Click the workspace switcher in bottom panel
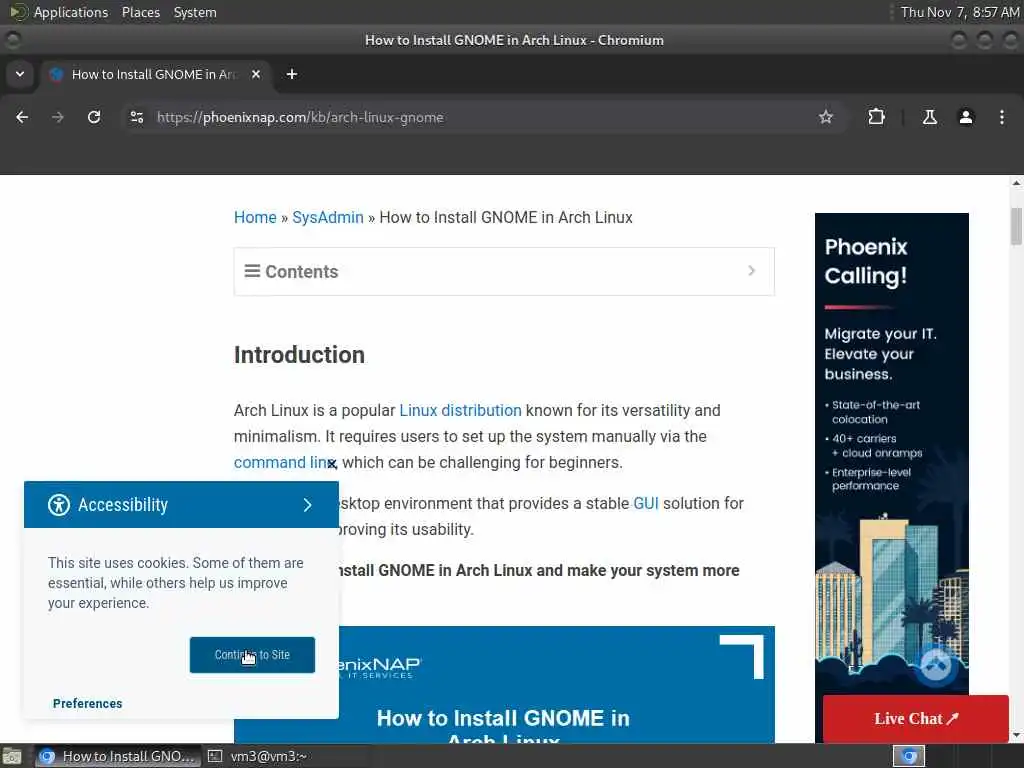Image resolution: width=1024 pixels, height=768 pixels. point(909,756)
